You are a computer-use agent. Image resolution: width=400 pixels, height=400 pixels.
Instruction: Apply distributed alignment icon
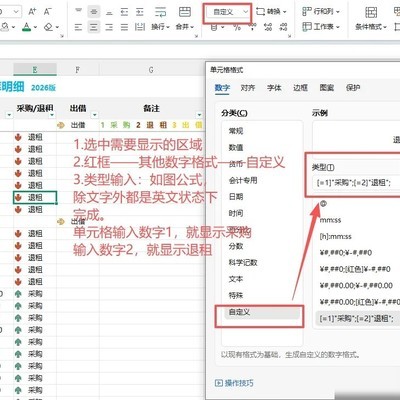click(140, 27)
